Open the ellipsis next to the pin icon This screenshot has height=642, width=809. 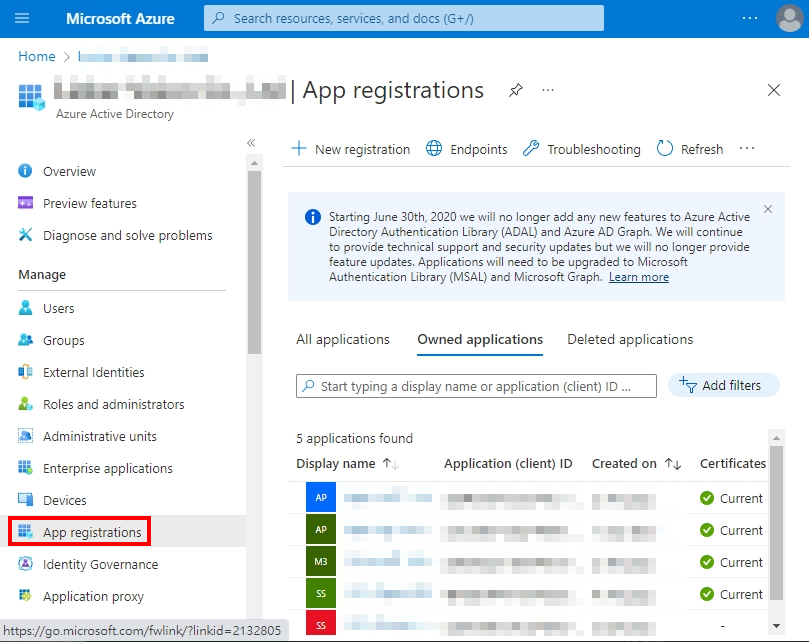pyautogui.click(x=548, y=90)
